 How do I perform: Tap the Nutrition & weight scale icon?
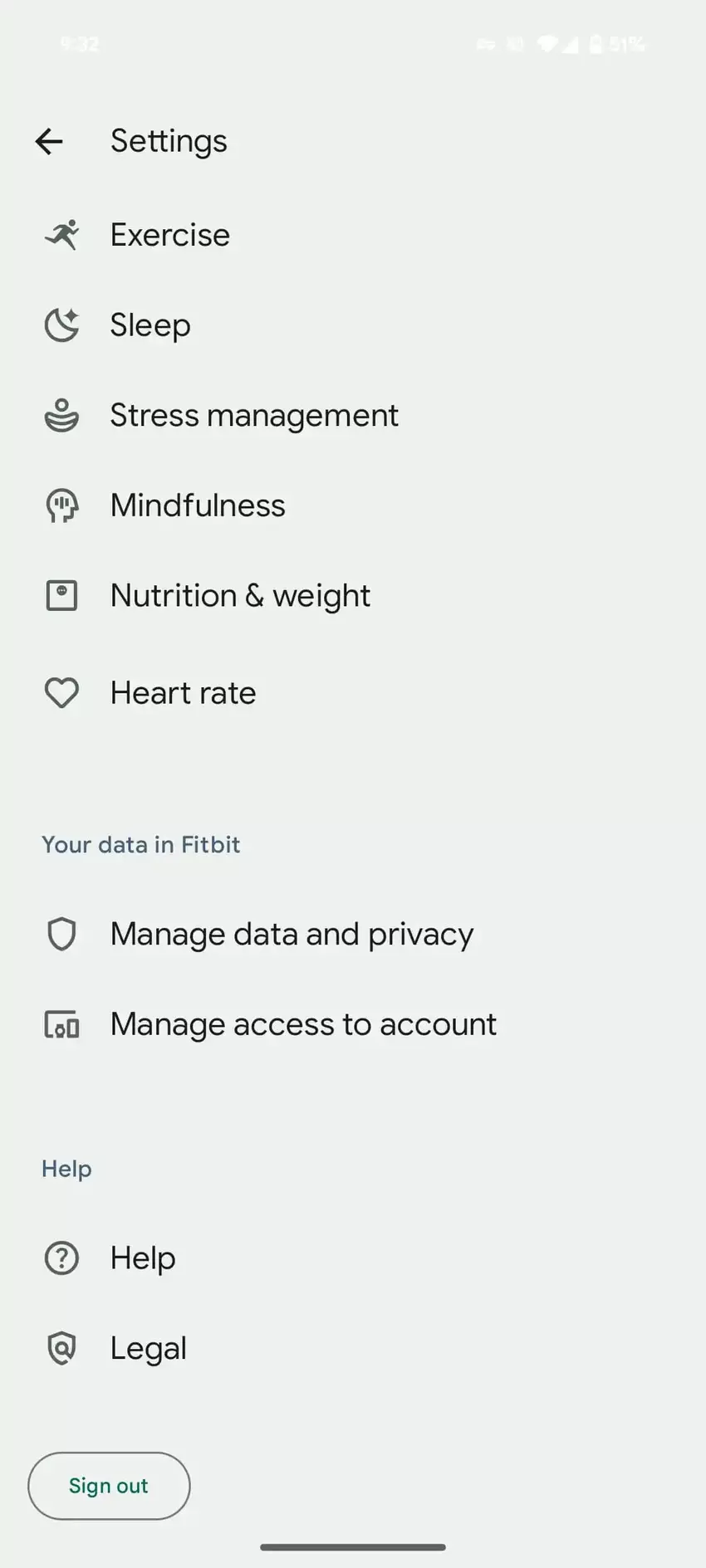point(61,596)
